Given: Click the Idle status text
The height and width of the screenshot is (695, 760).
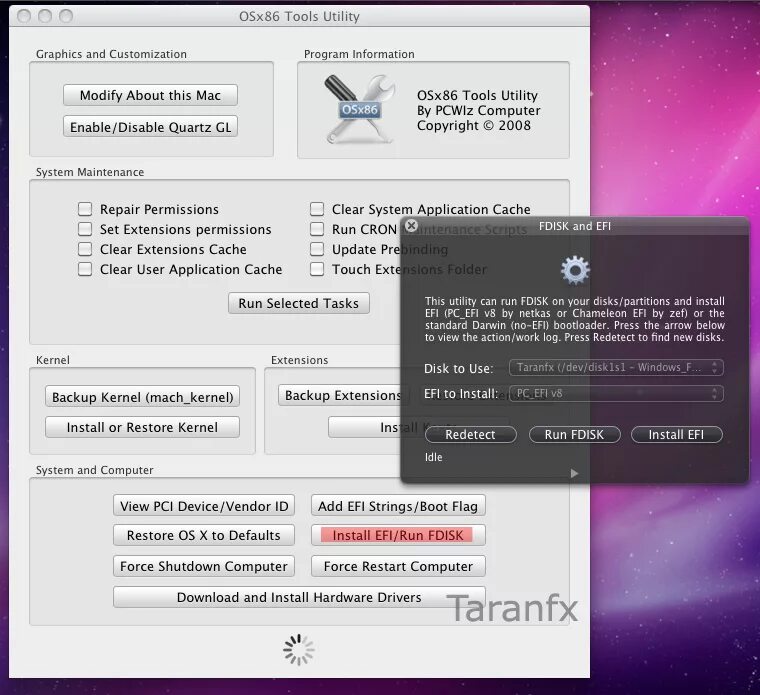Looking at the screenshot, I should (x=433, y=457).
